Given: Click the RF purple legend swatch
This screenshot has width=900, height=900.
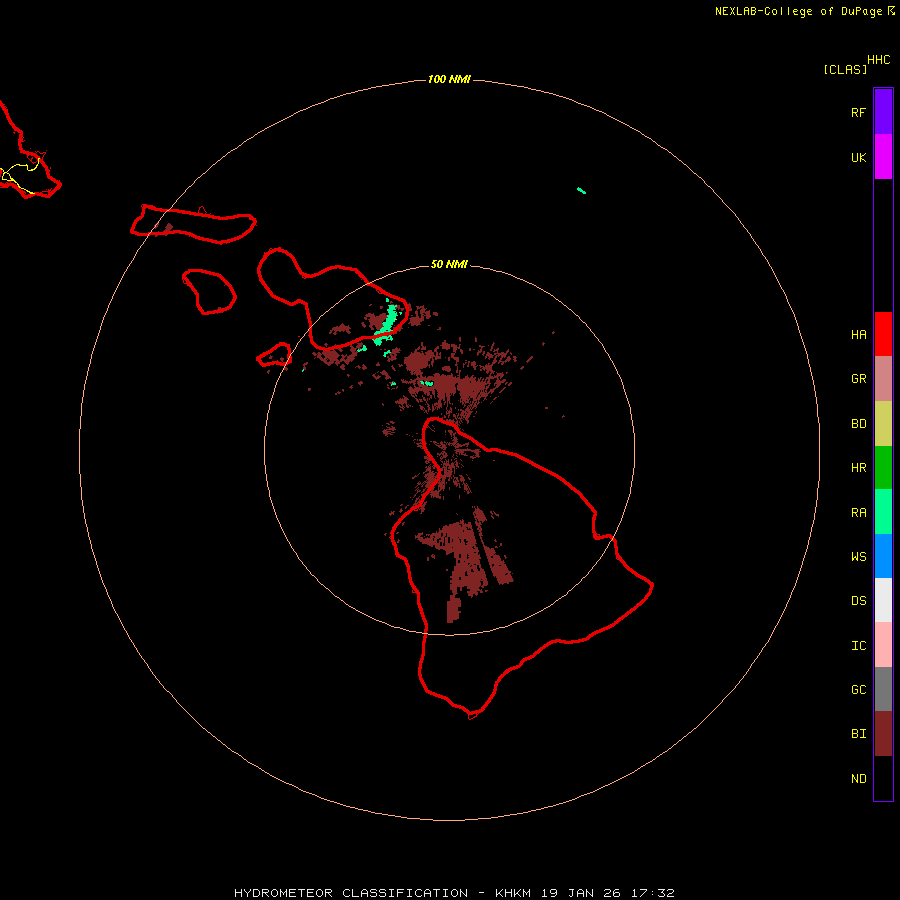Looking at the screenshot, I should pos(883,112).
